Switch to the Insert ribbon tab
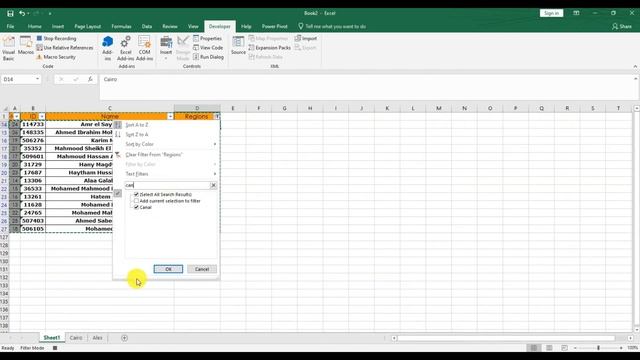Image resolution: width=640 pixels, height=360 pixels. 58,27
